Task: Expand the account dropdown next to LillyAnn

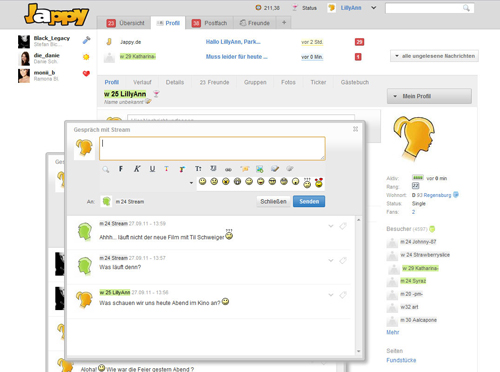Action: 374,8
